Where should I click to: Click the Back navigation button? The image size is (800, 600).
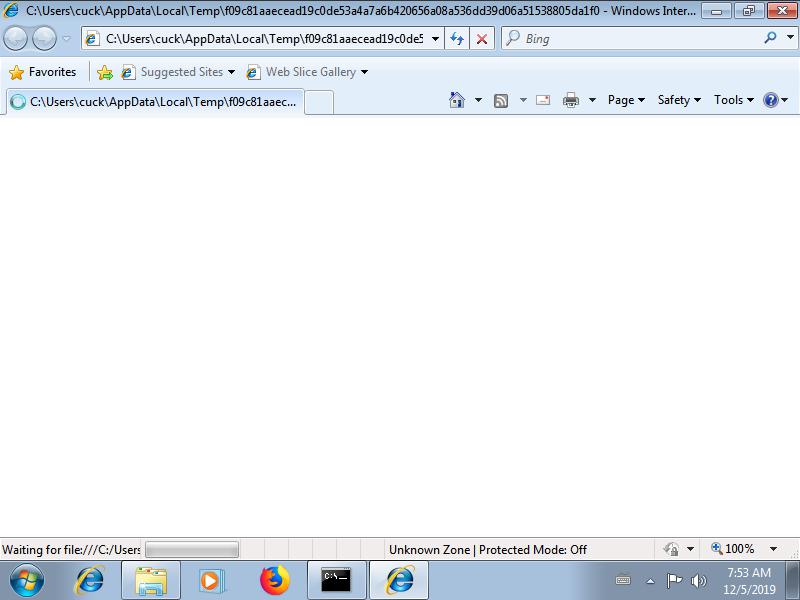pos(15,39)
